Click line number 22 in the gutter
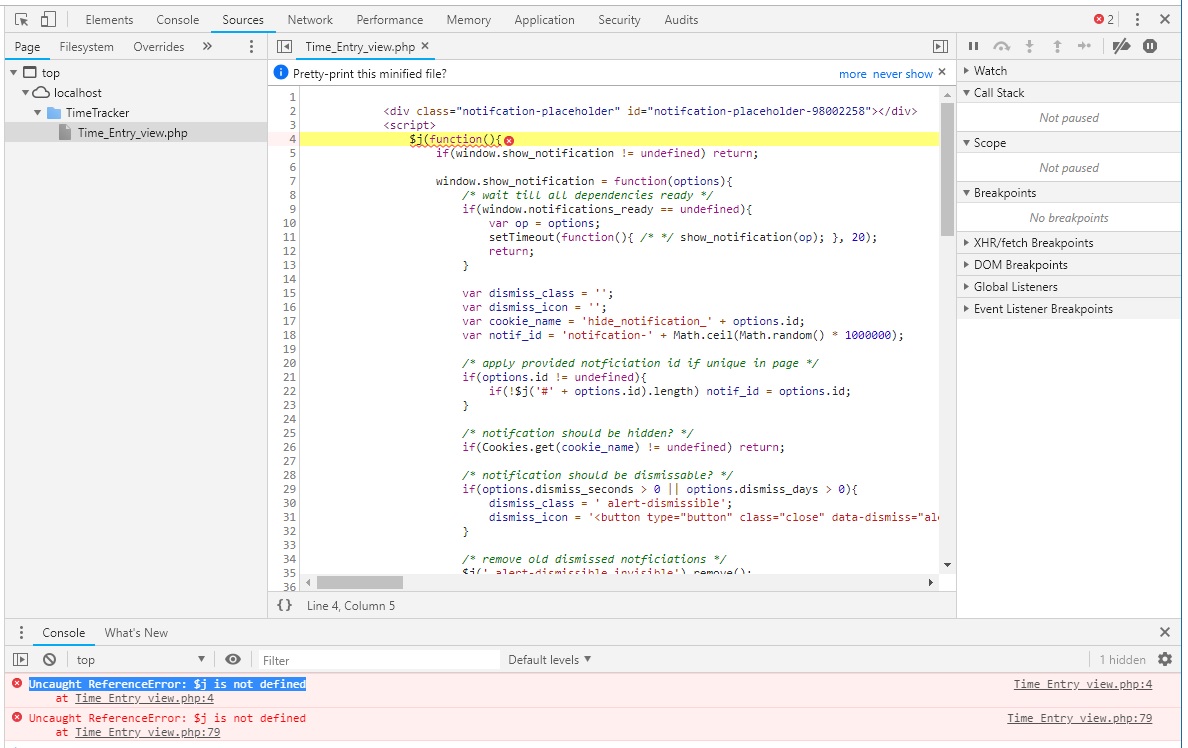 pyautogui.click(x=289, y=391)
